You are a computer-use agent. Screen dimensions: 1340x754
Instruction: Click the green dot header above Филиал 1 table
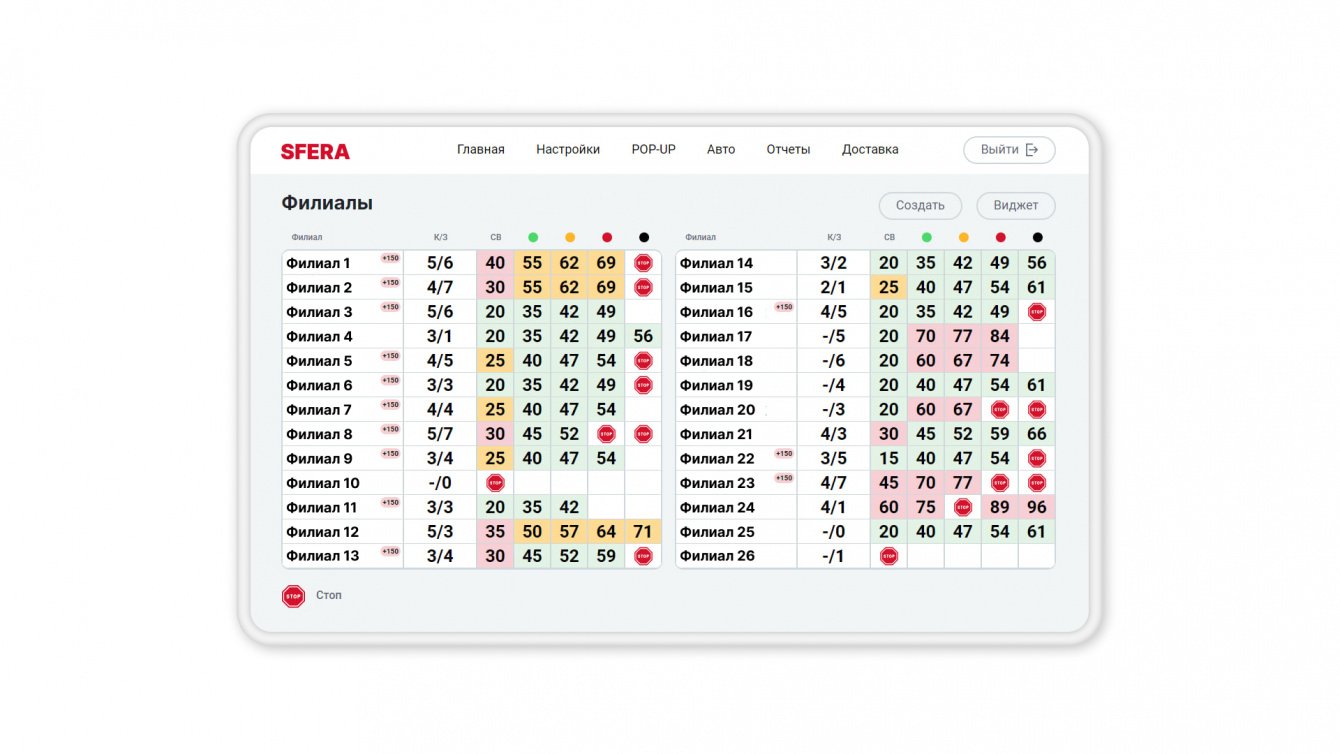533,237
